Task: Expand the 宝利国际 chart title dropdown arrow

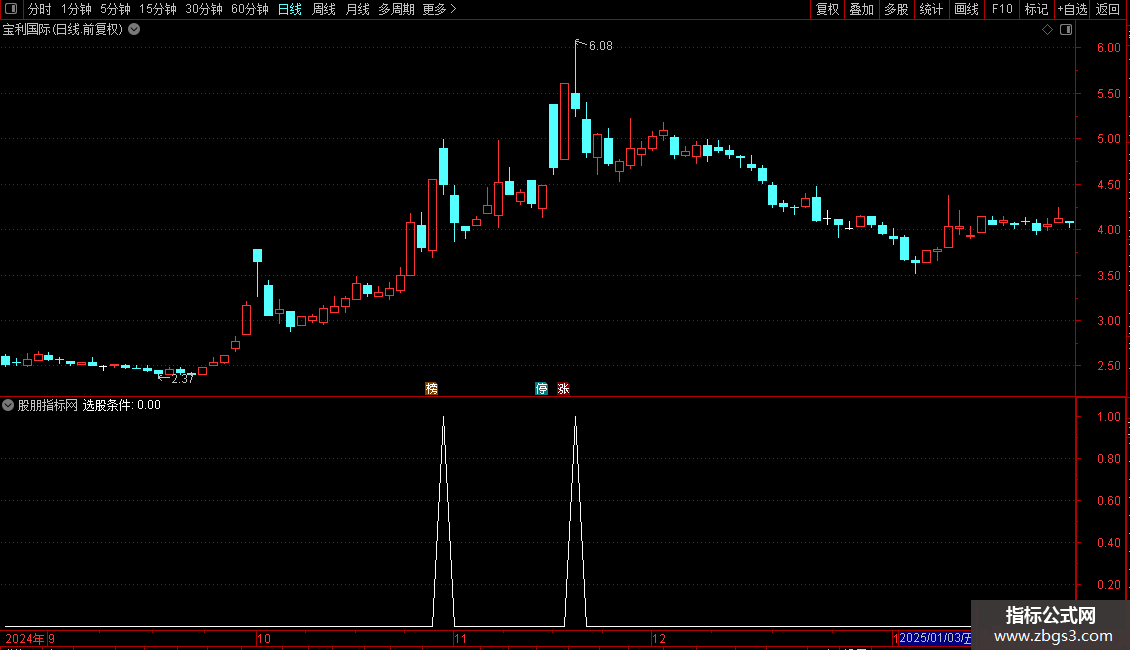Action: [134, 29]
